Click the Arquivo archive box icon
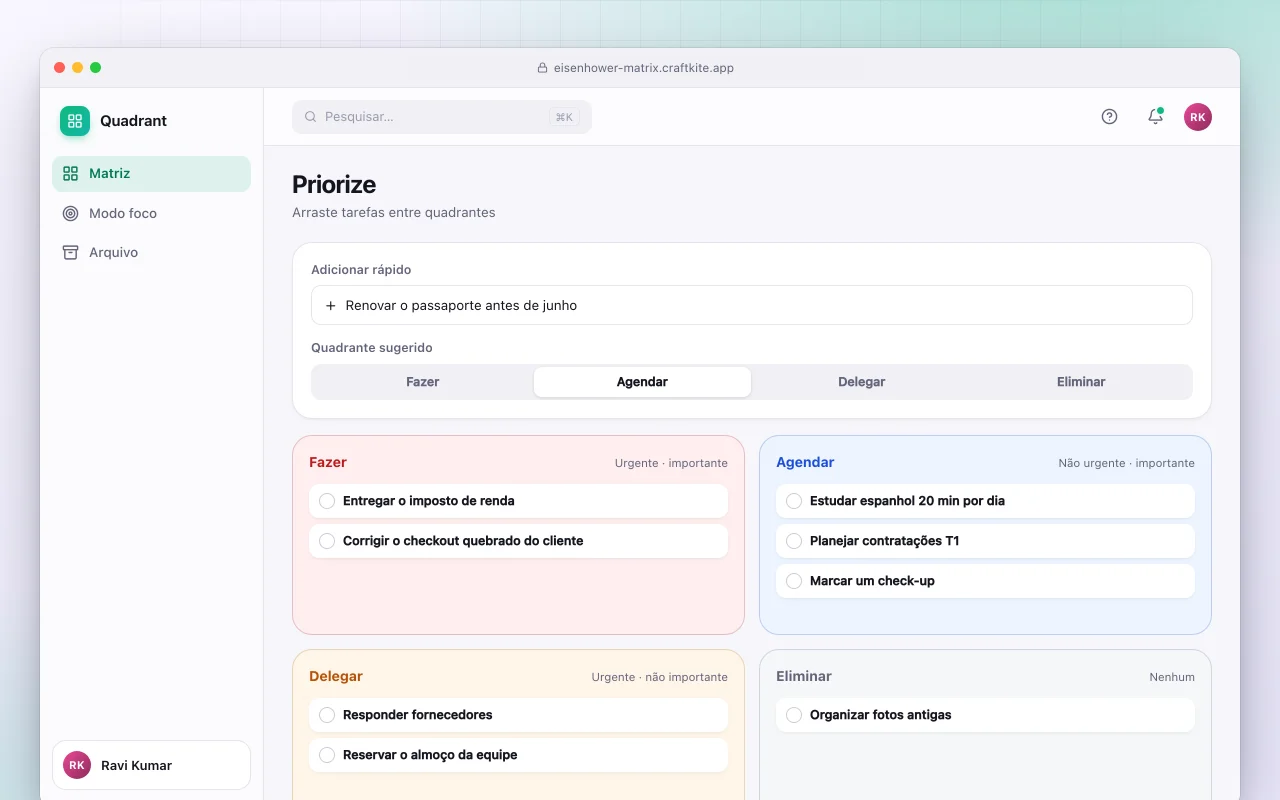Screen dimensions: 1280x800 click(x=70, y=252)
